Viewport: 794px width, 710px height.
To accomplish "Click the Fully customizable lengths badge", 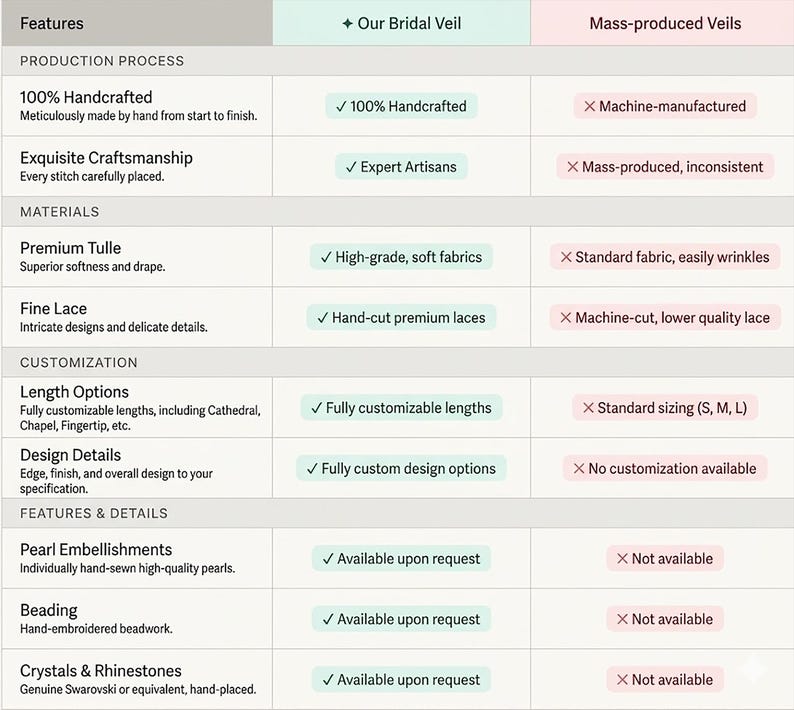I will pyautogui.click(x=402, y=408).
